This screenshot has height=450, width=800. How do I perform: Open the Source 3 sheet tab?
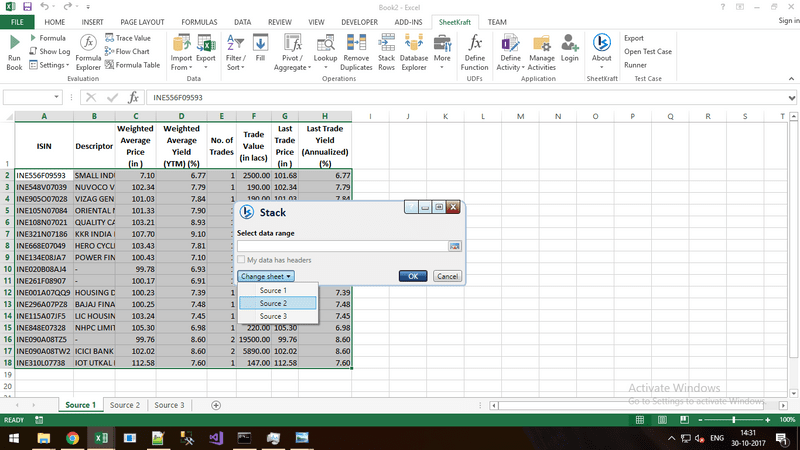pos(169,405)
